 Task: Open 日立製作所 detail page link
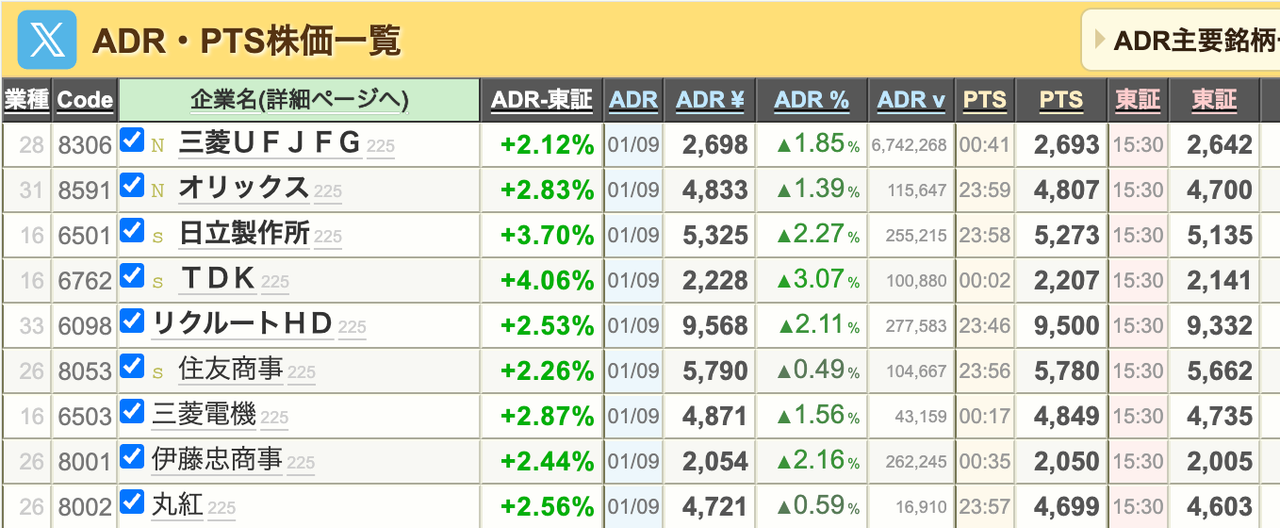pyautogui.click(x=244, y=233)
